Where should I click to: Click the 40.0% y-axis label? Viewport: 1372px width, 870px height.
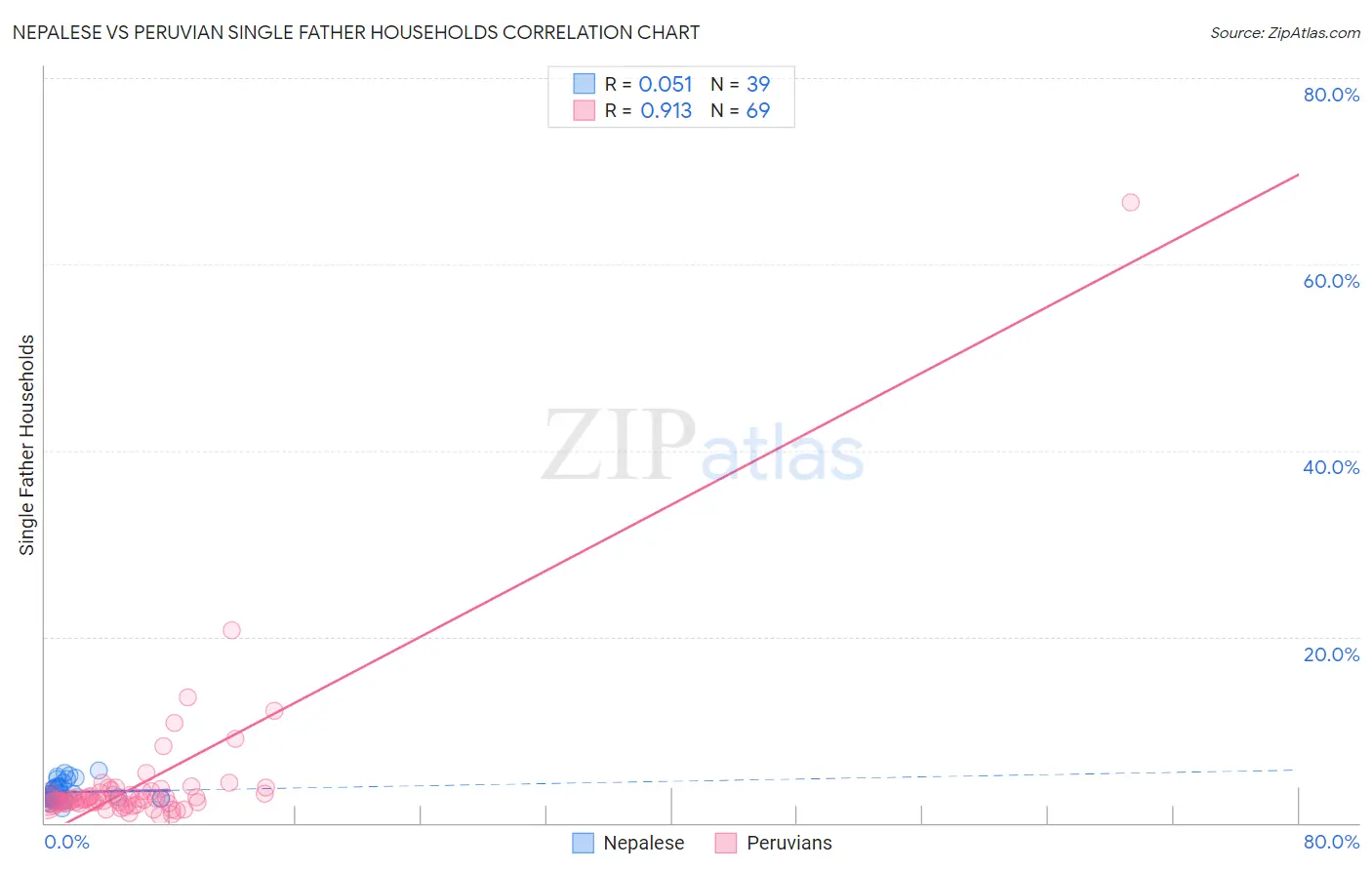(1331, 467)
